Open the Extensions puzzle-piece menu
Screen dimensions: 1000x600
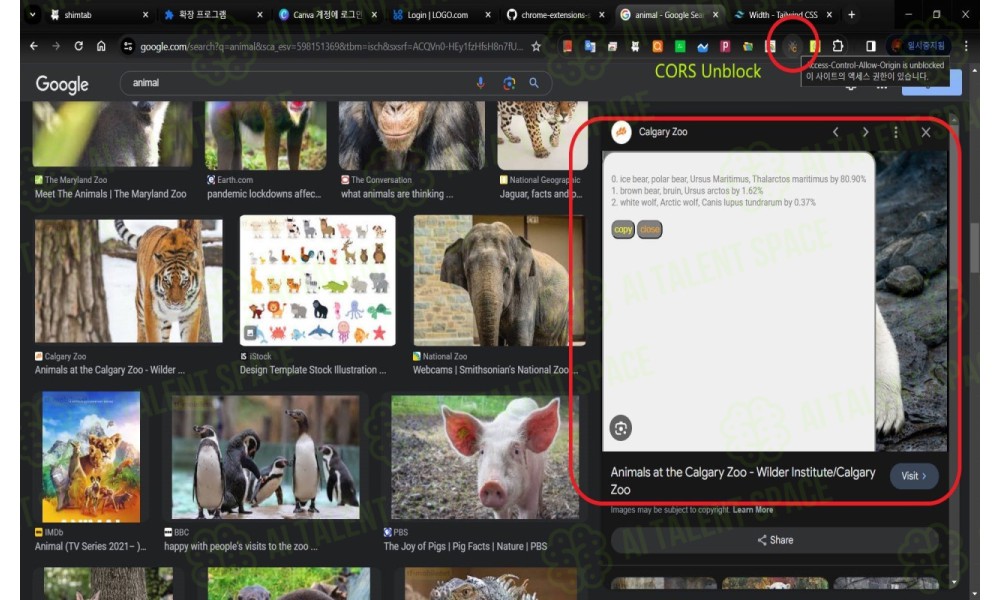click(837, 46)
